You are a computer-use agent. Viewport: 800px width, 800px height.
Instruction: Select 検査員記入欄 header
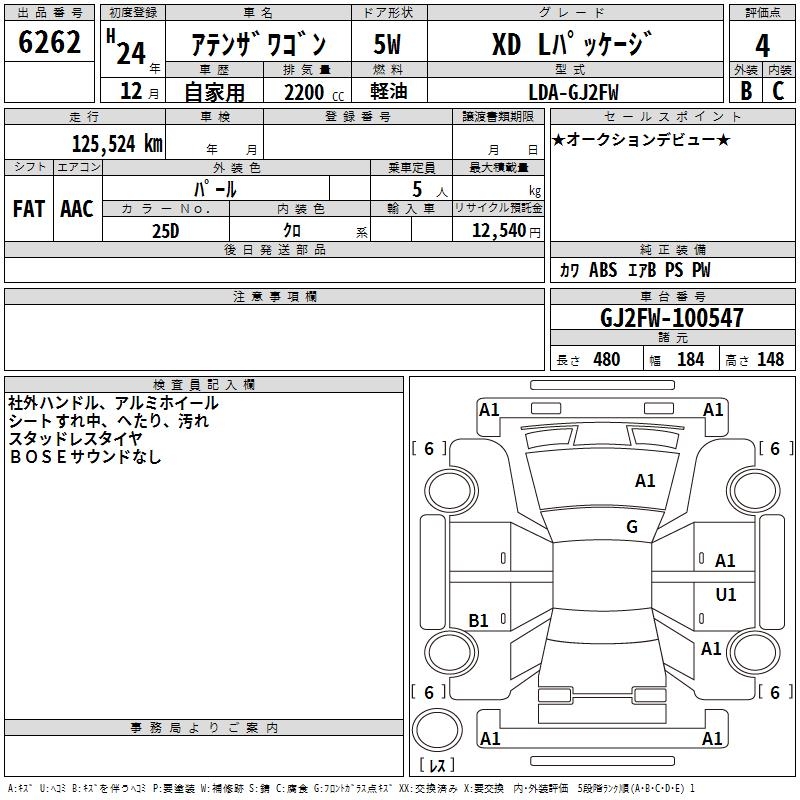[x=204, y=385]
